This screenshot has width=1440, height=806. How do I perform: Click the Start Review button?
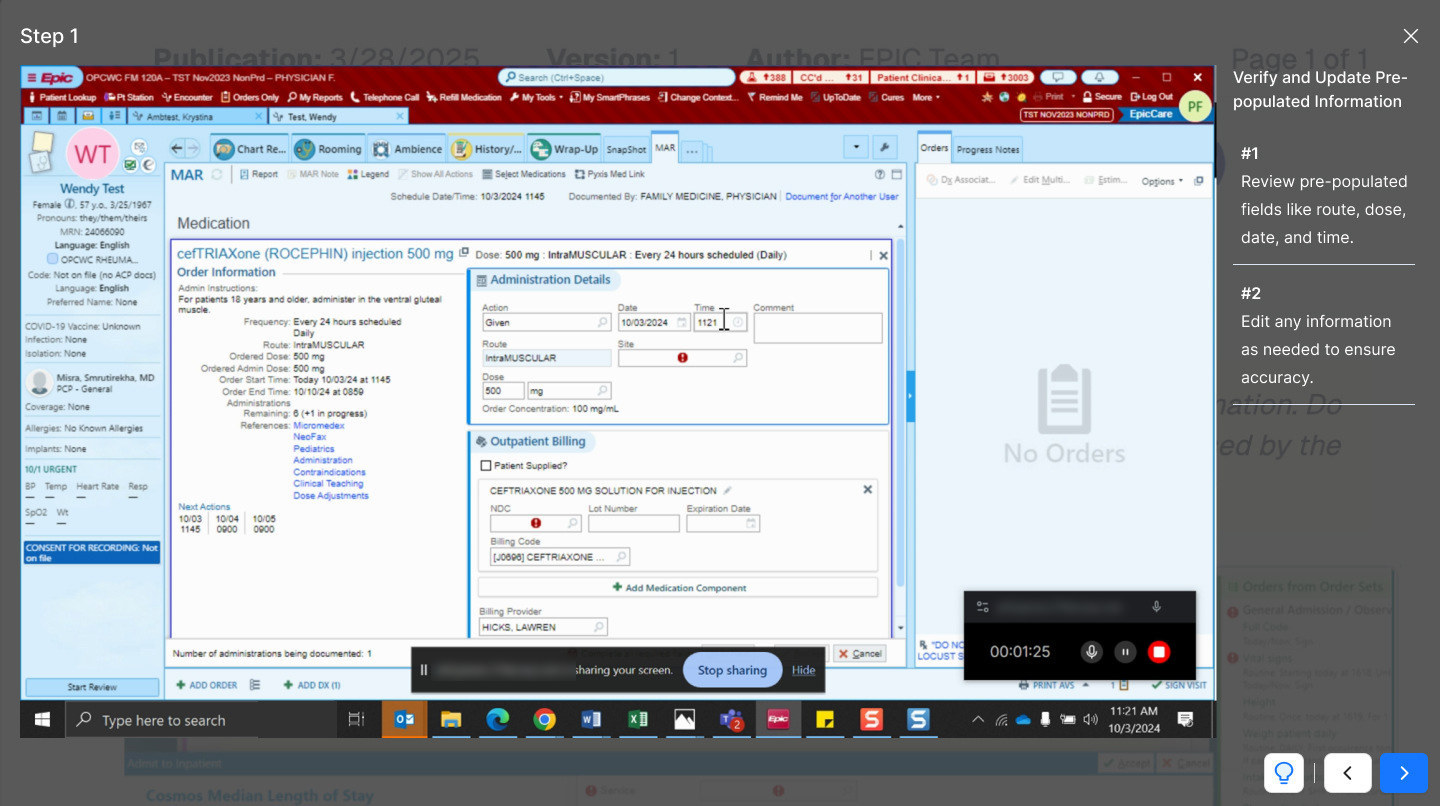coord(92,687)
